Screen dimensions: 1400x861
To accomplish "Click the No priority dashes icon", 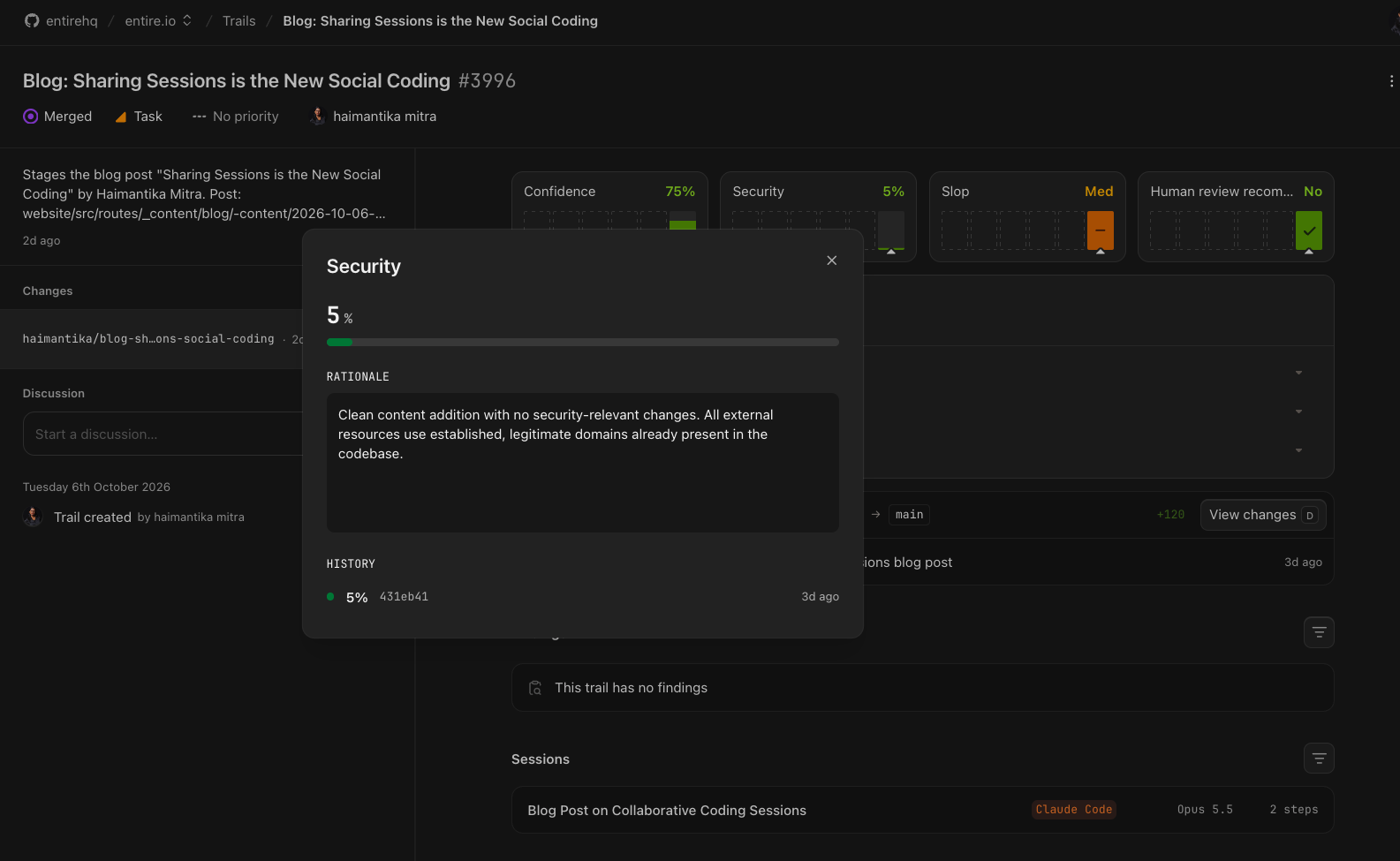I will pos(200,117).
